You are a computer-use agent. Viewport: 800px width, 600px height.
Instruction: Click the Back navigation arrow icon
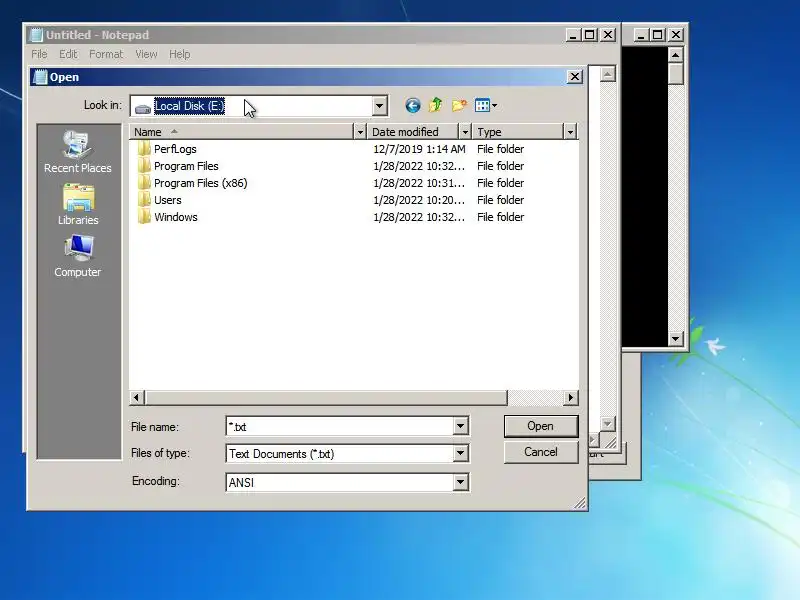(x=413, y=106)
